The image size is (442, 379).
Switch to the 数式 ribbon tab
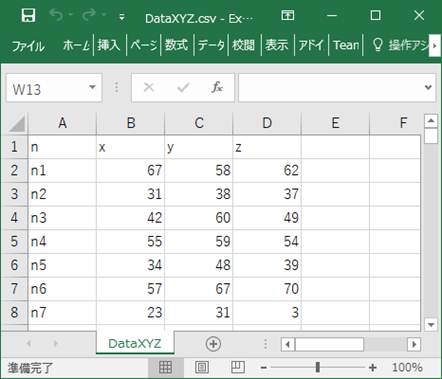click(177, 45)
